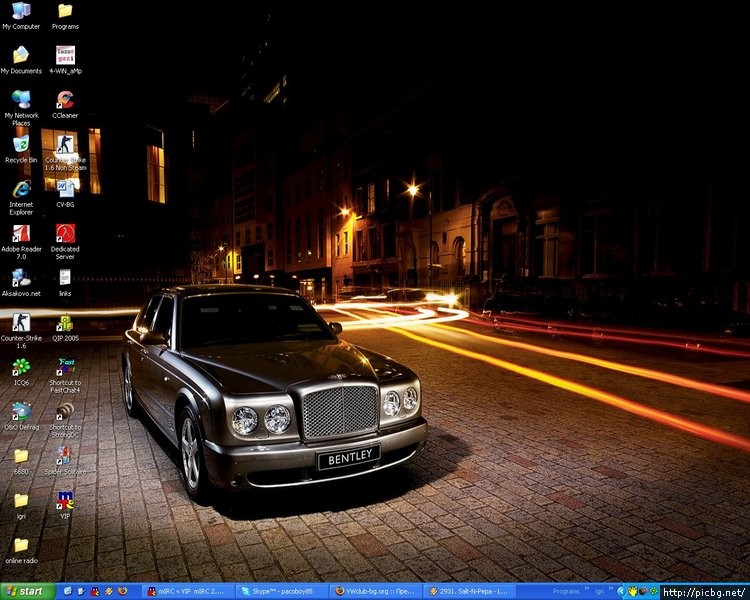
Task: Open My Computer desktop icon
Action: click(21, 16)
